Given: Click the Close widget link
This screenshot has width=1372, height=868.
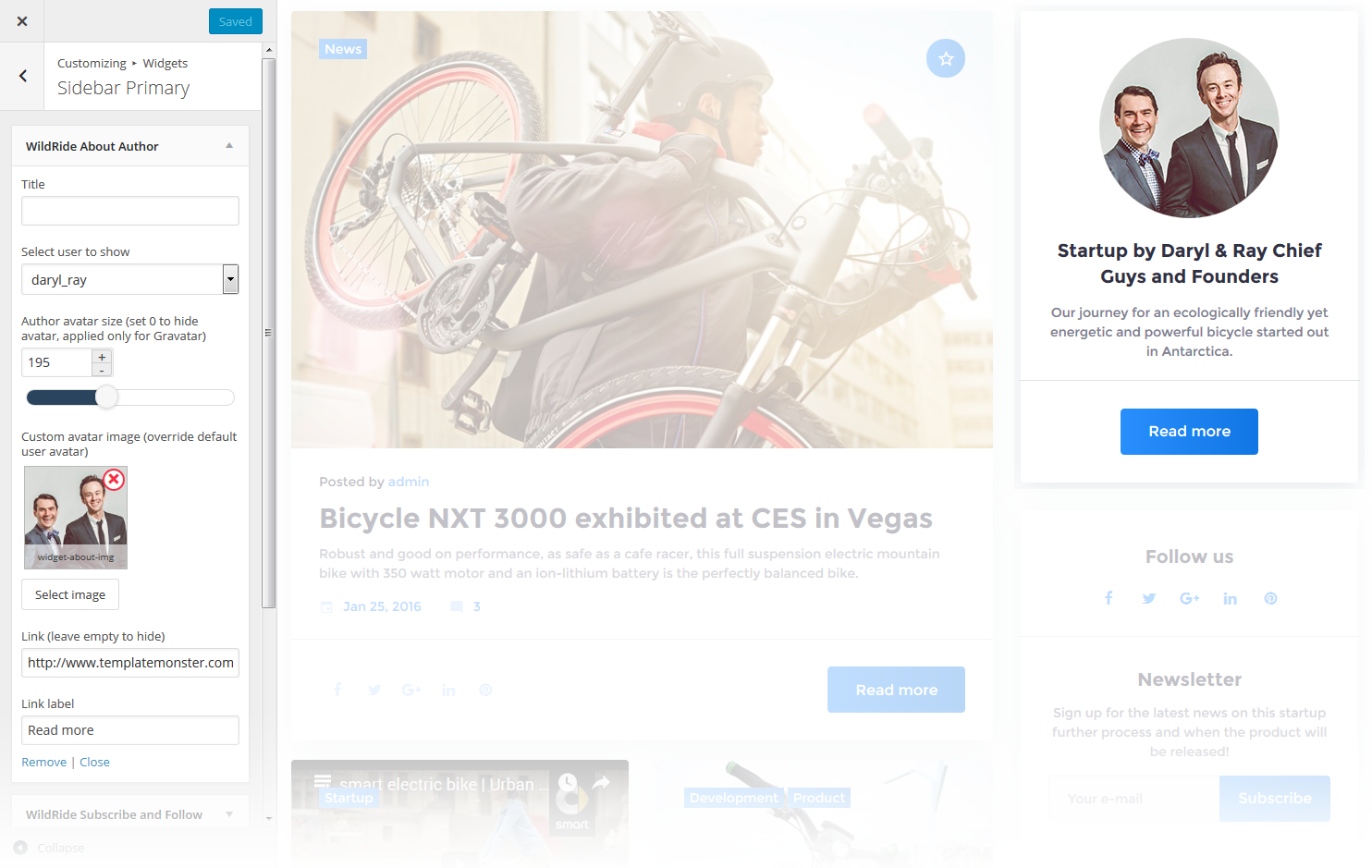Looking at the screenshot, I should click(94, 762).
